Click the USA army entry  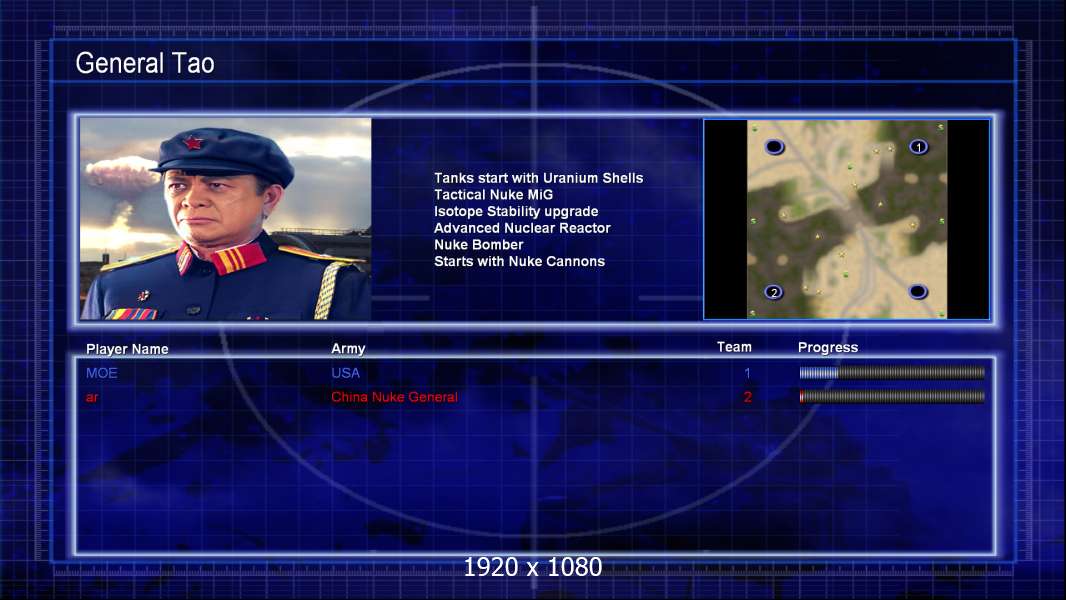[345, 373]
